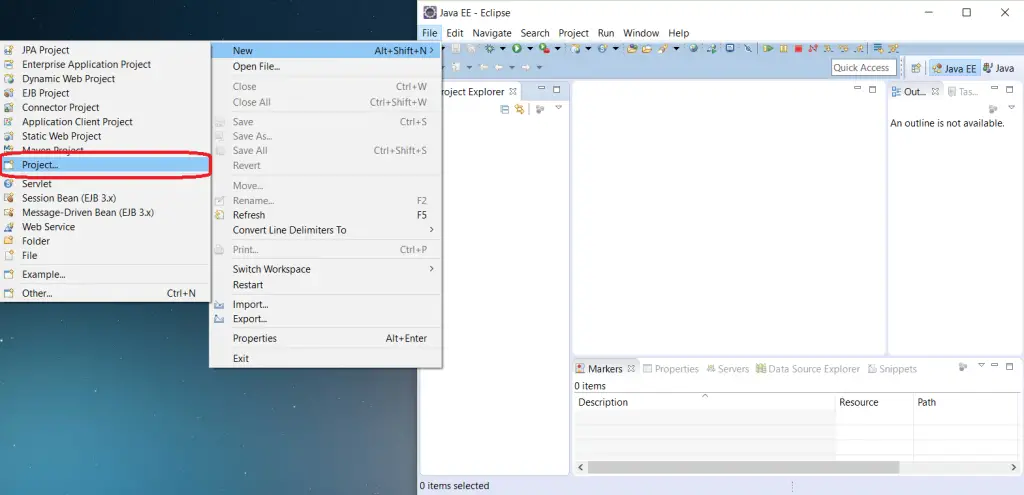Open the Project menu in menu bar
Image resolution: width=1024 pixels, height=495 pixels.
click(573, 33)
